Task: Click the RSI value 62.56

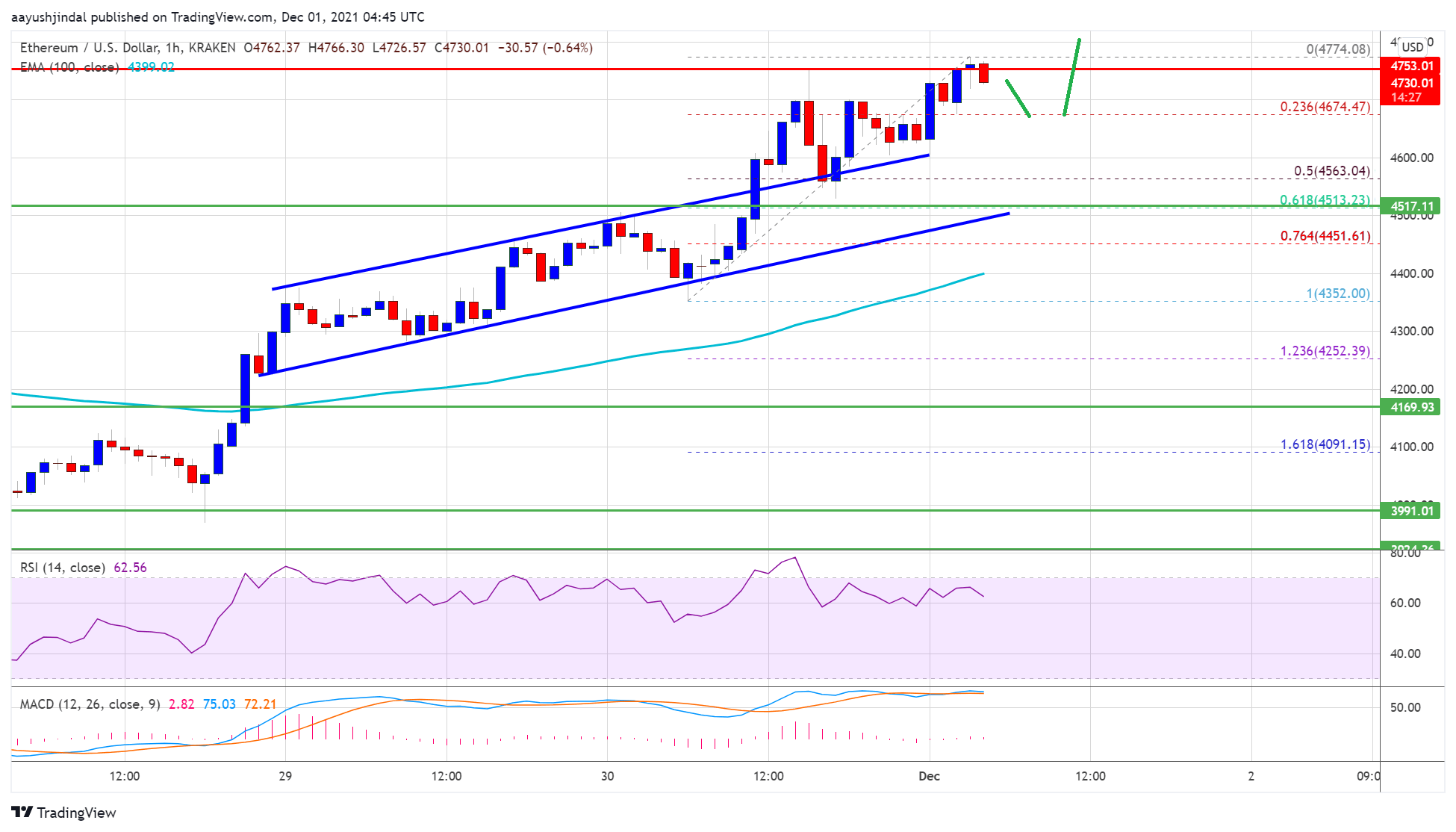Action: (130, 568)
